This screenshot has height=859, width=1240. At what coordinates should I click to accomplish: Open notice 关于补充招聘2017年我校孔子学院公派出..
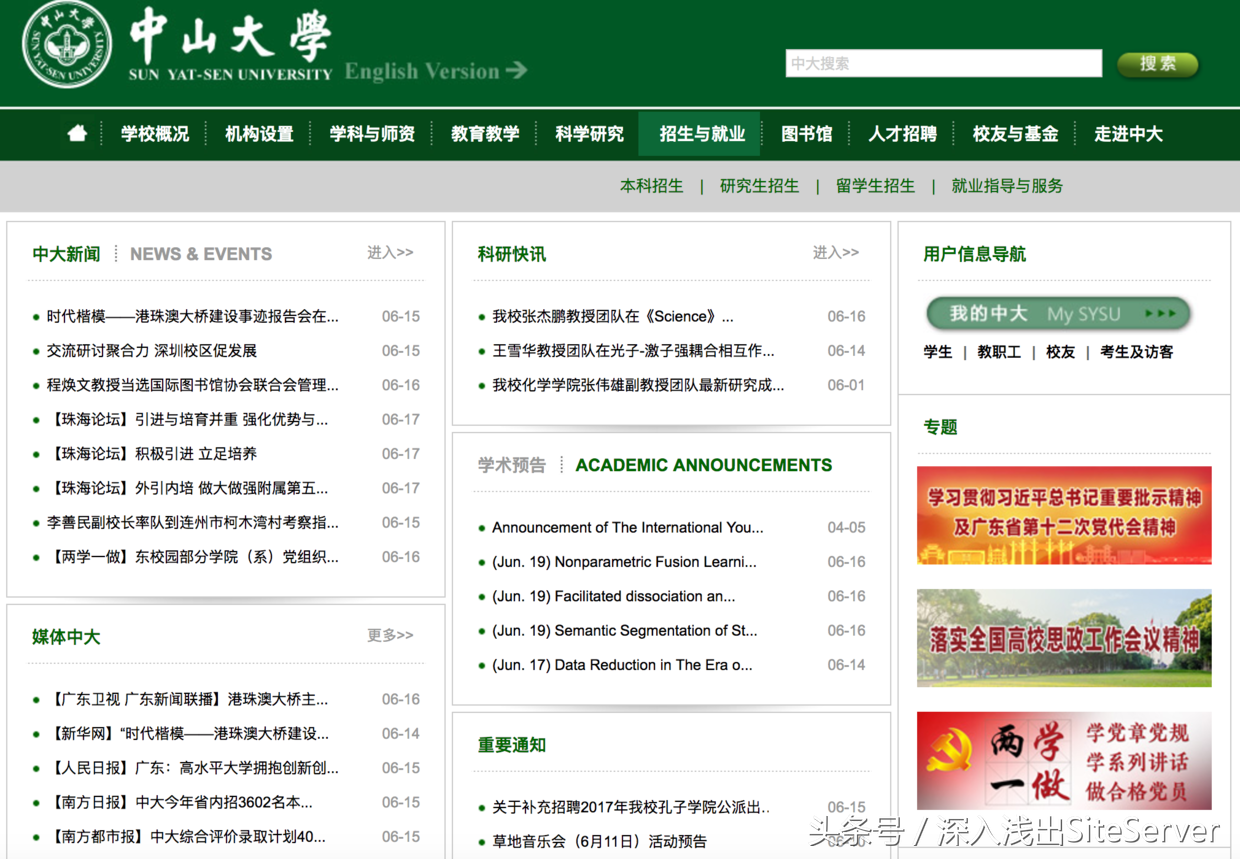click(632, 807)
